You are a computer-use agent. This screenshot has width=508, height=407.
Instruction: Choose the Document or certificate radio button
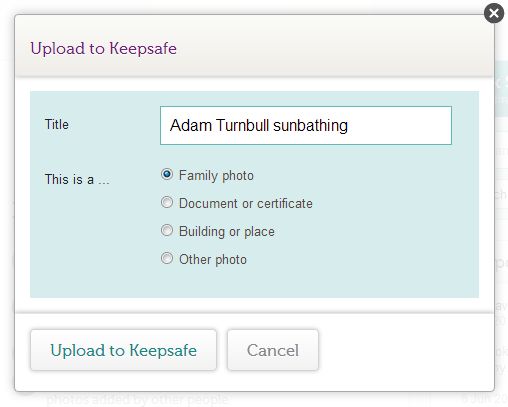[167, 202]
